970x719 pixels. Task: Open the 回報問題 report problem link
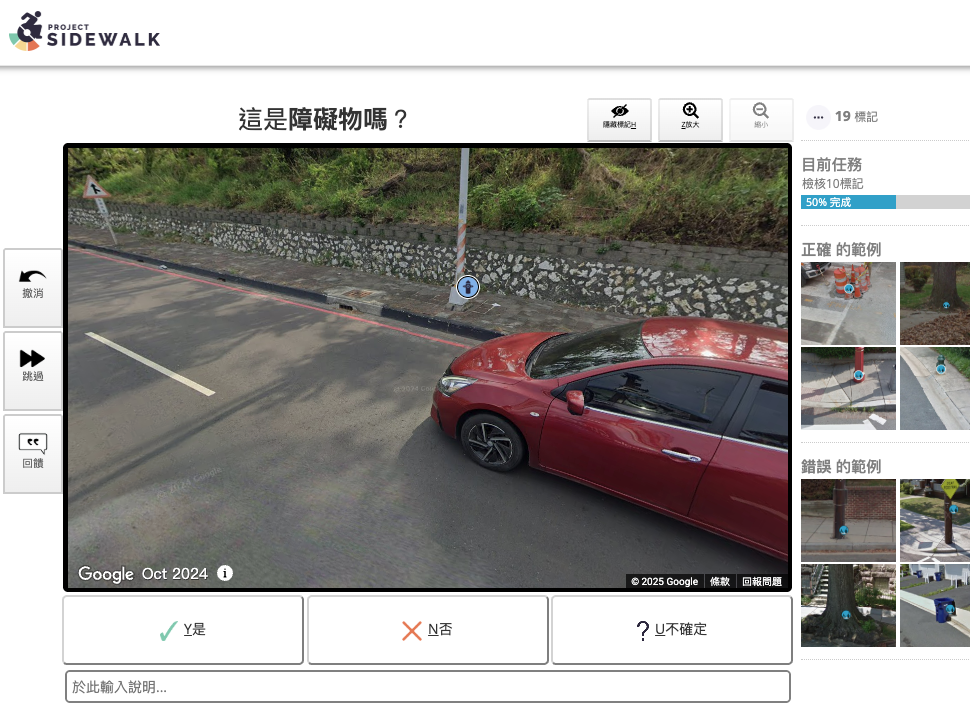762,582
